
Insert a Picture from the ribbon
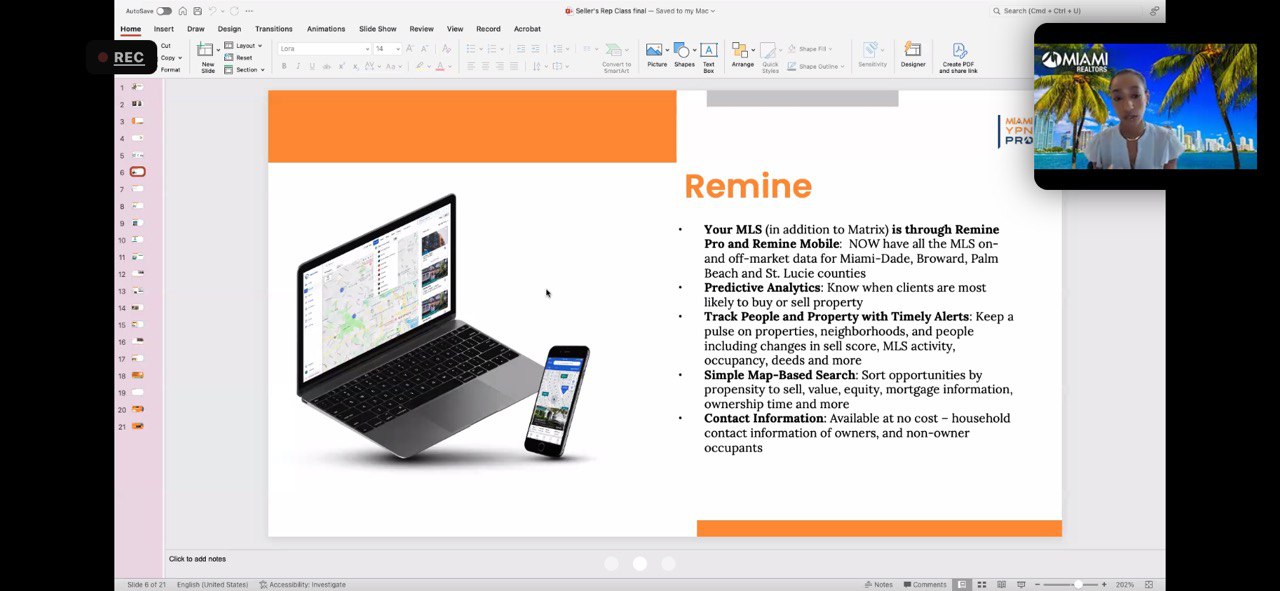[x=656, y=54]
